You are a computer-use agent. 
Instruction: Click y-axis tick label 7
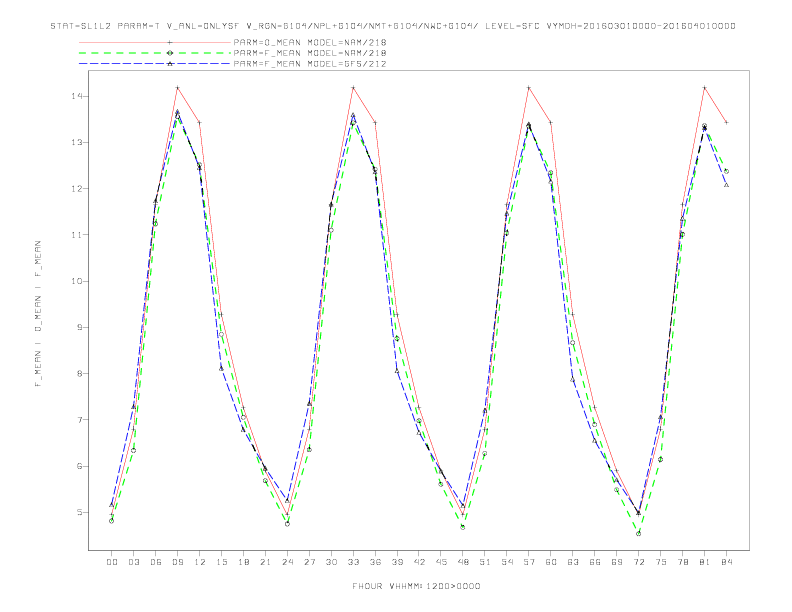pos(80,420)
